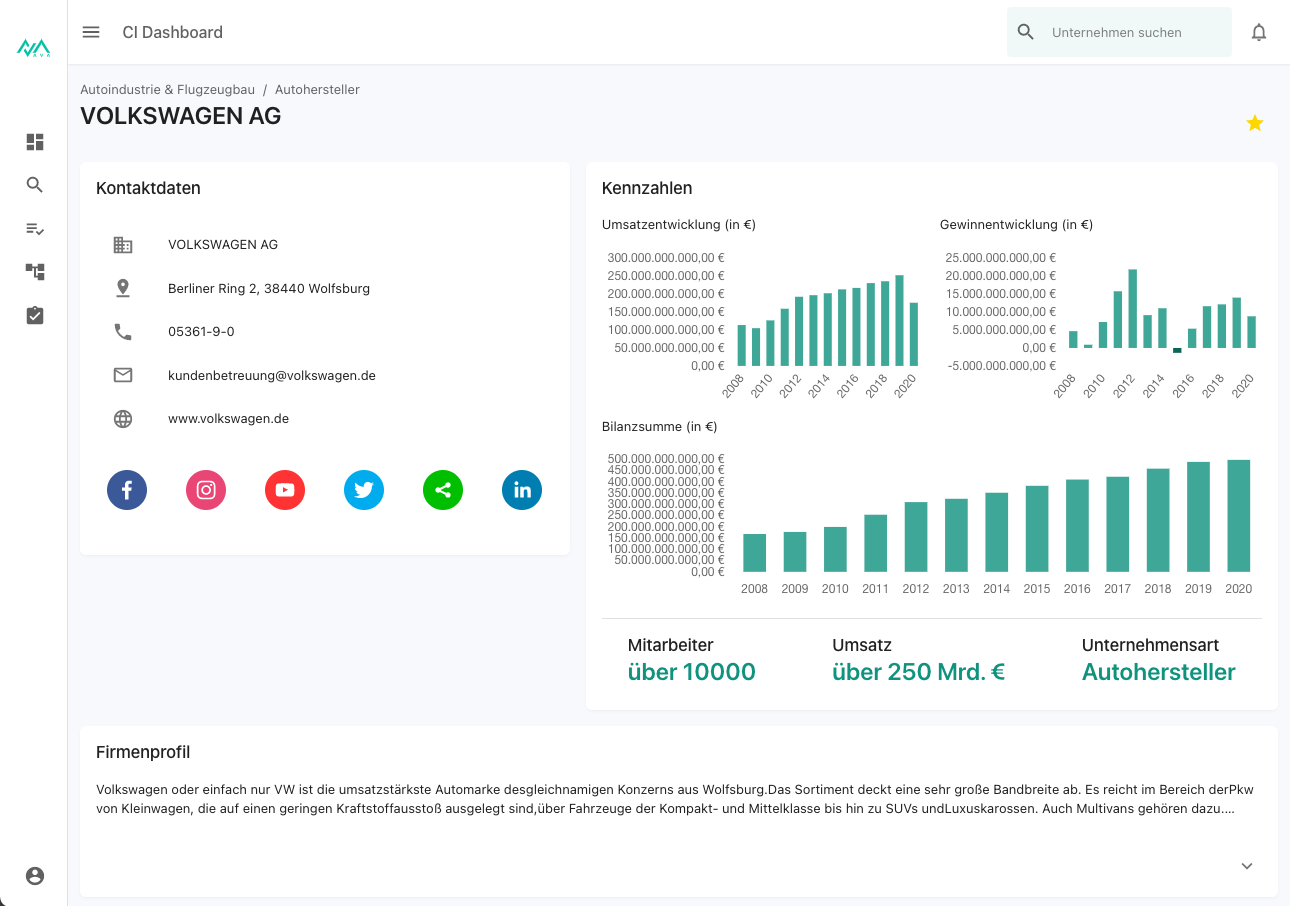Click the CI Dashboard title
Viewport: 1290px width, 906px height.
(x=173, y=32)
